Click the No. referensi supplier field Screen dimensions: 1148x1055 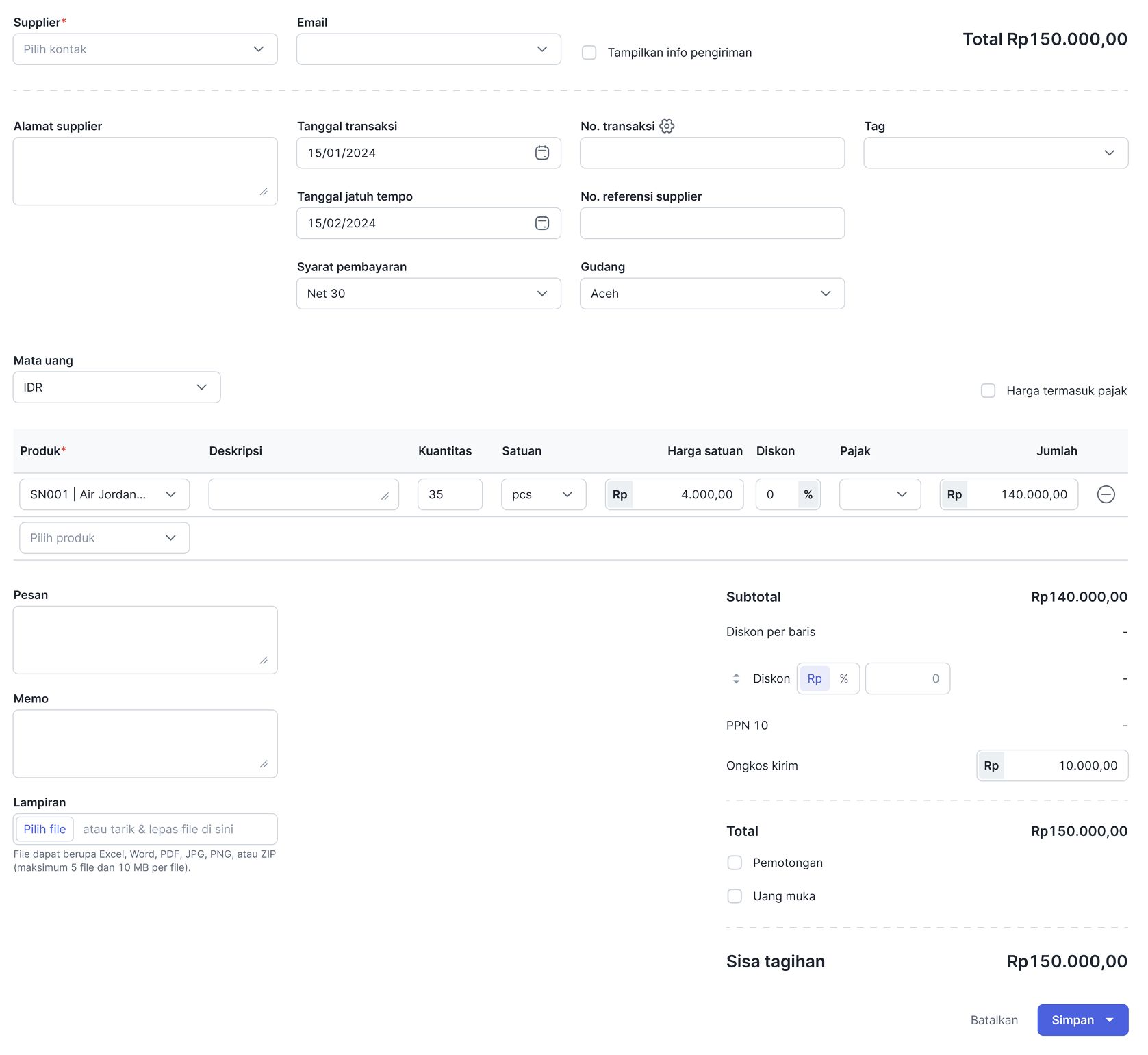tap(712, 223)
